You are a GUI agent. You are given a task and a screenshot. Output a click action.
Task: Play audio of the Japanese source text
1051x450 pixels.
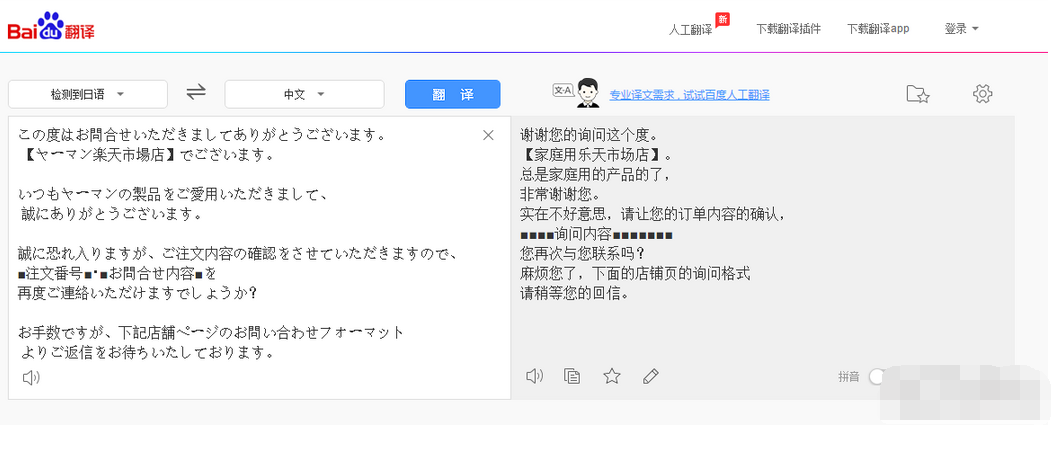coord(31,378)
